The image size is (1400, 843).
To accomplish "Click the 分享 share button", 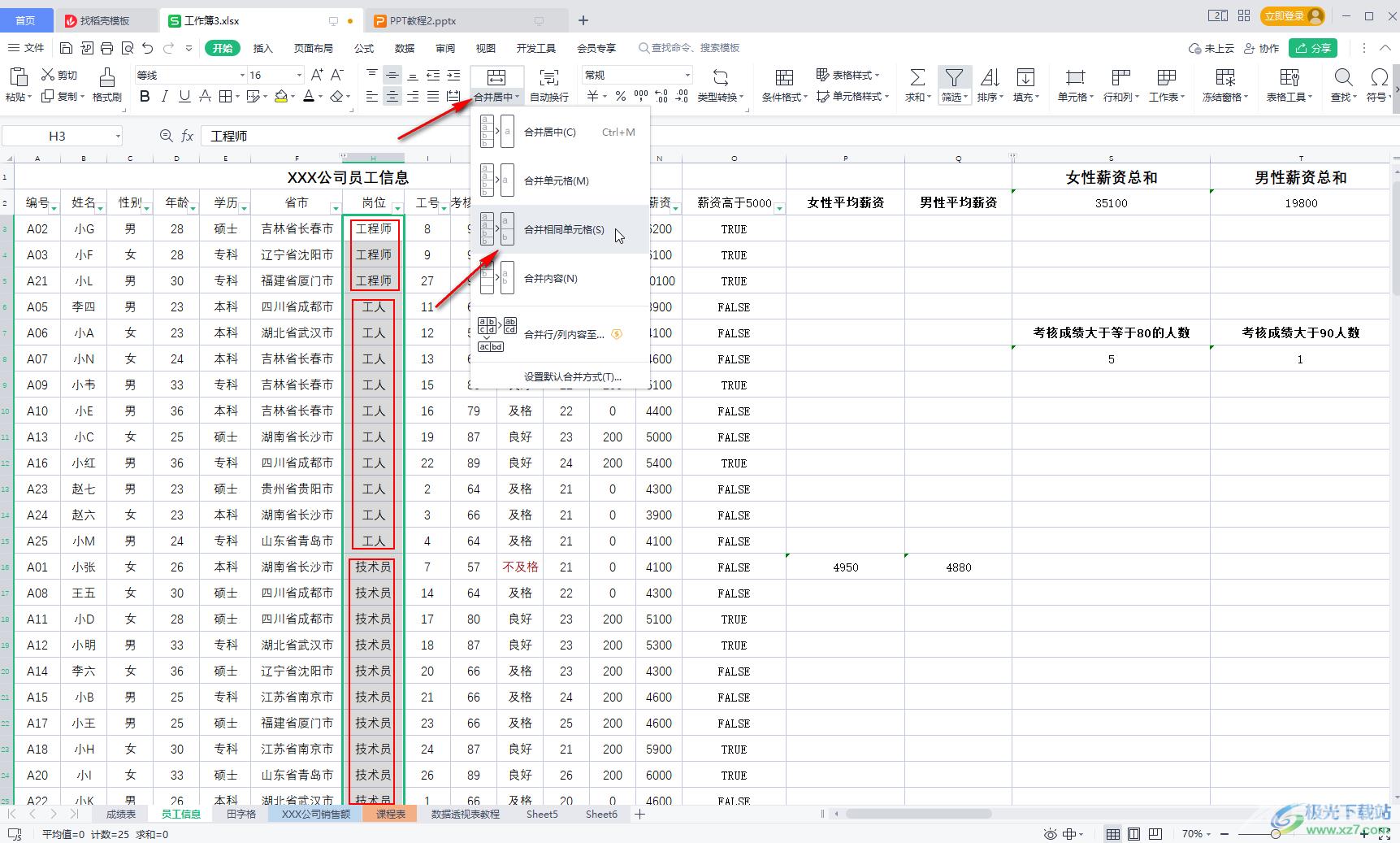I will [x=1314, y=48].
